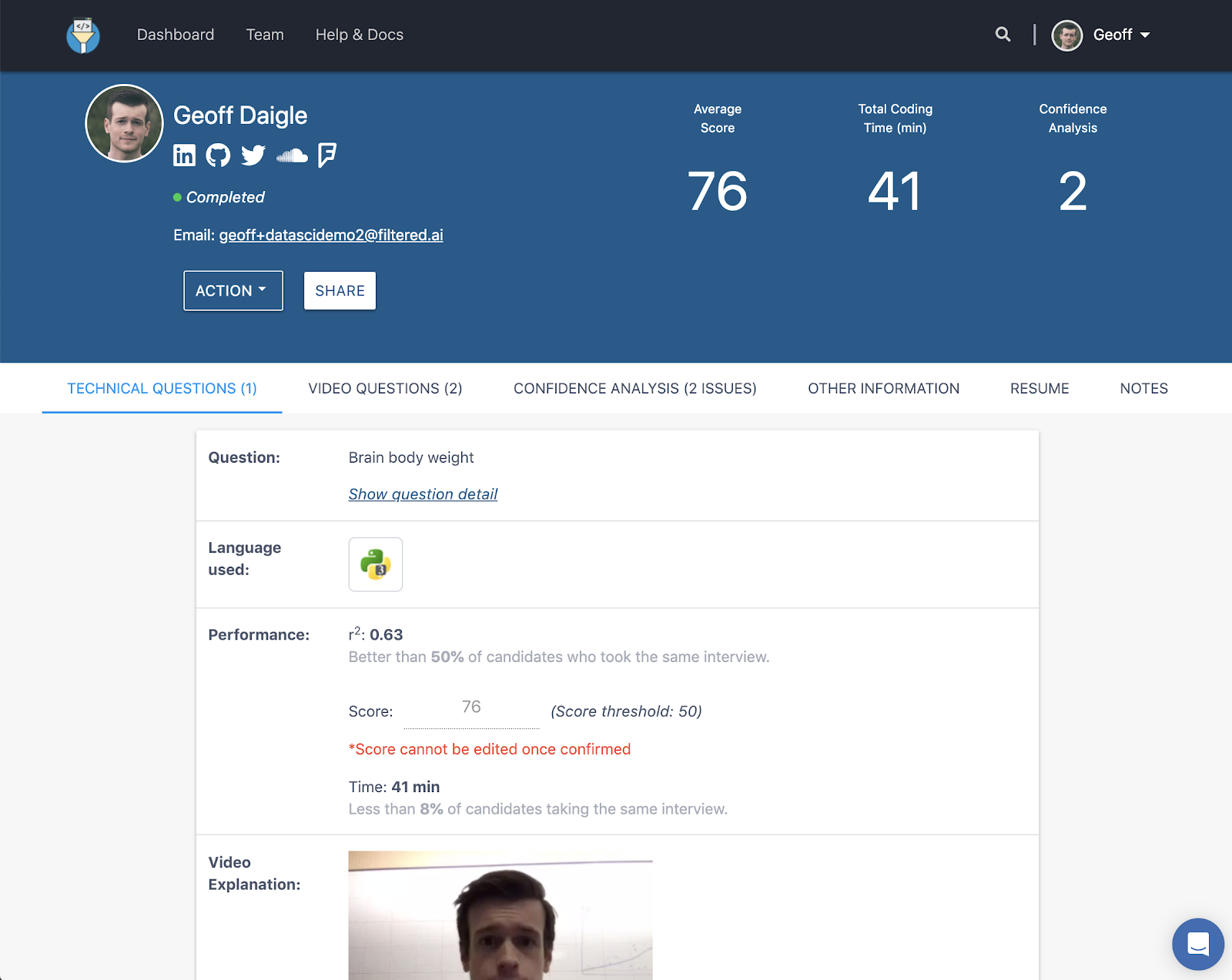Click the Score input field
This screenshot has height=980, width=1232.
point(471,708)
